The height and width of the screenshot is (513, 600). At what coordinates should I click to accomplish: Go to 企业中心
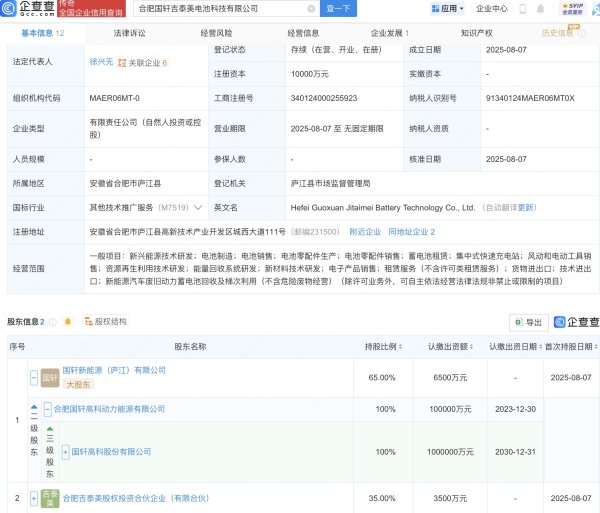click(492, 8)
